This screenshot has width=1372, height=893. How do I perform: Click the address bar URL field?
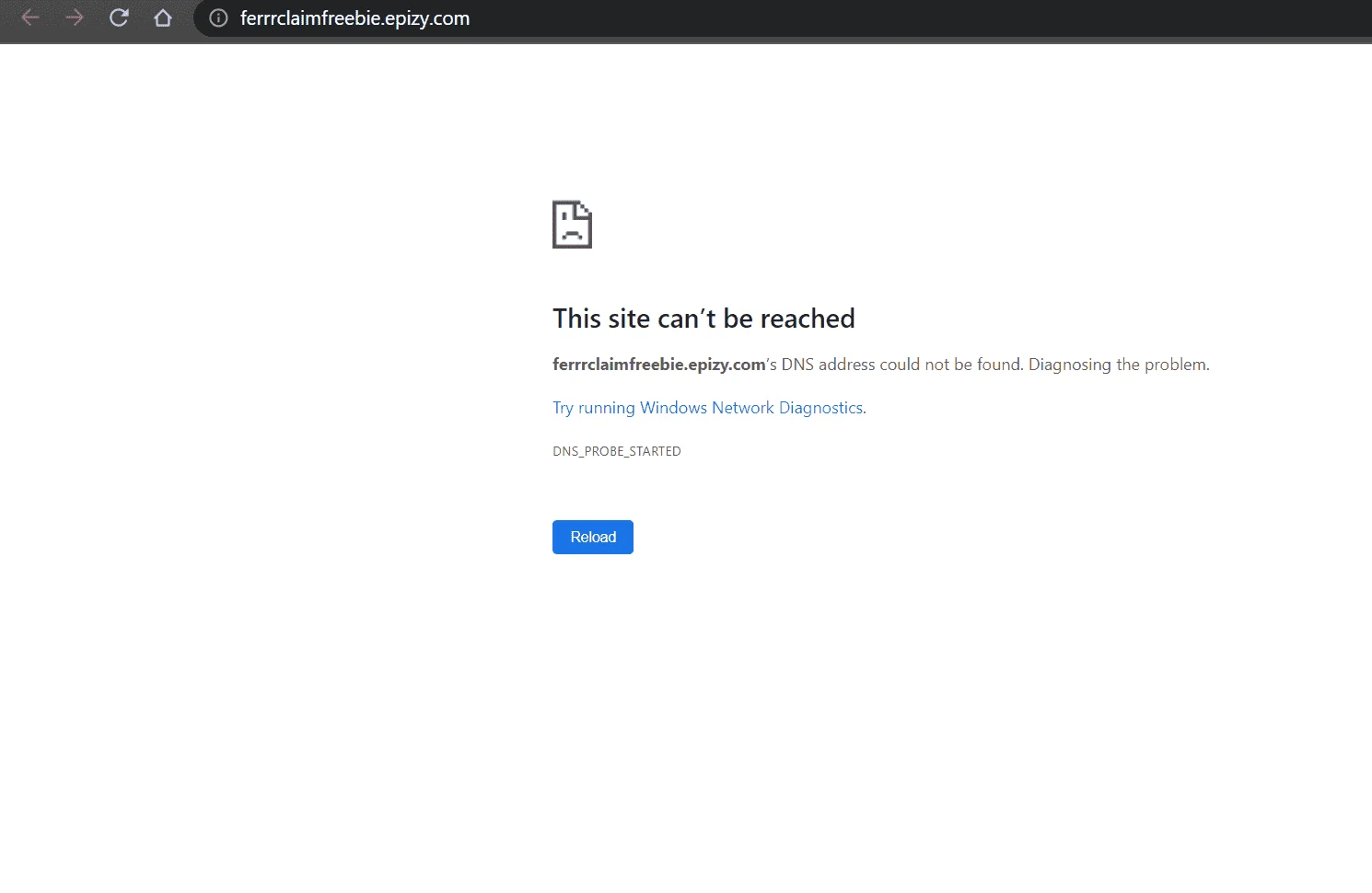click(783, 17)
